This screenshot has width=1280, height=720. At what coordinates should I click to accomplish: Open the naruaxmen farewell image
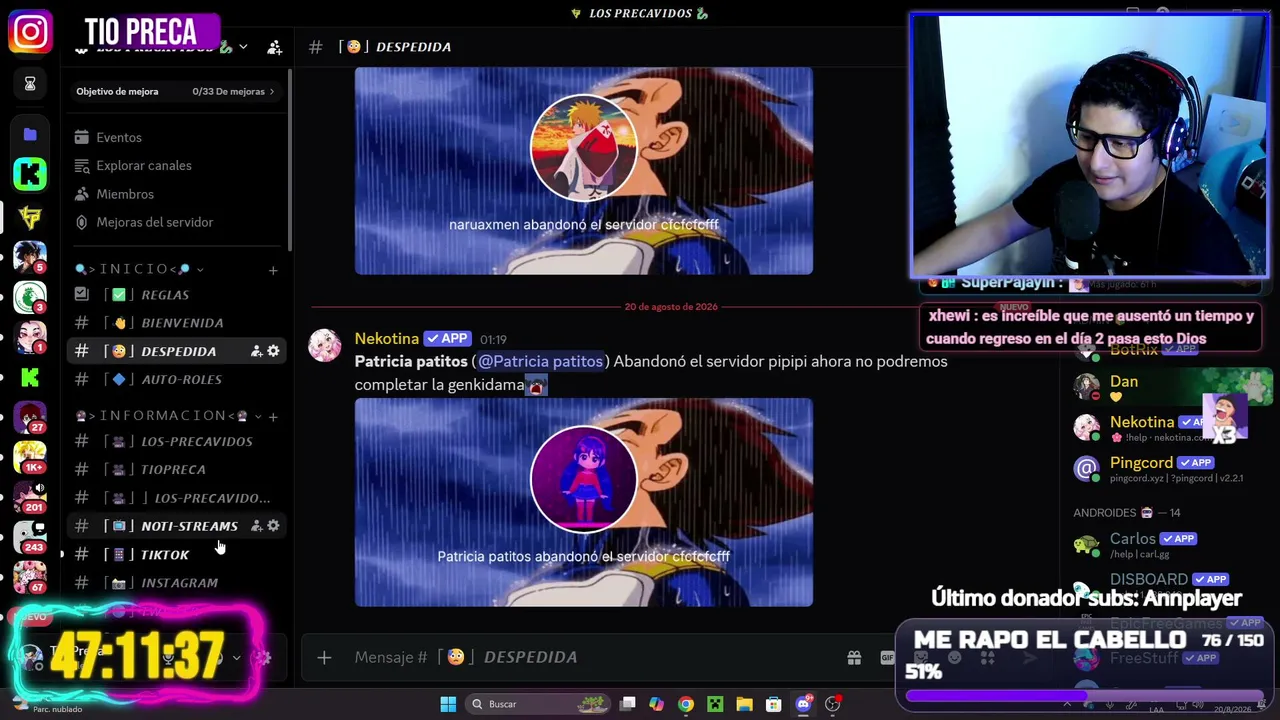(x=584, y=171)
